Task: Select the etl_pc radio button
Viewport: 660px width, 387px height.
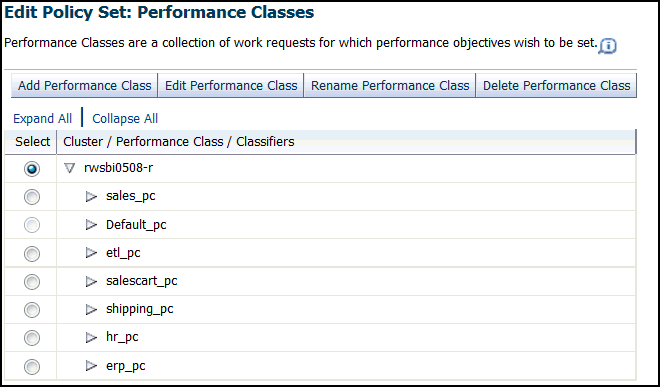Action: [32, 254]
